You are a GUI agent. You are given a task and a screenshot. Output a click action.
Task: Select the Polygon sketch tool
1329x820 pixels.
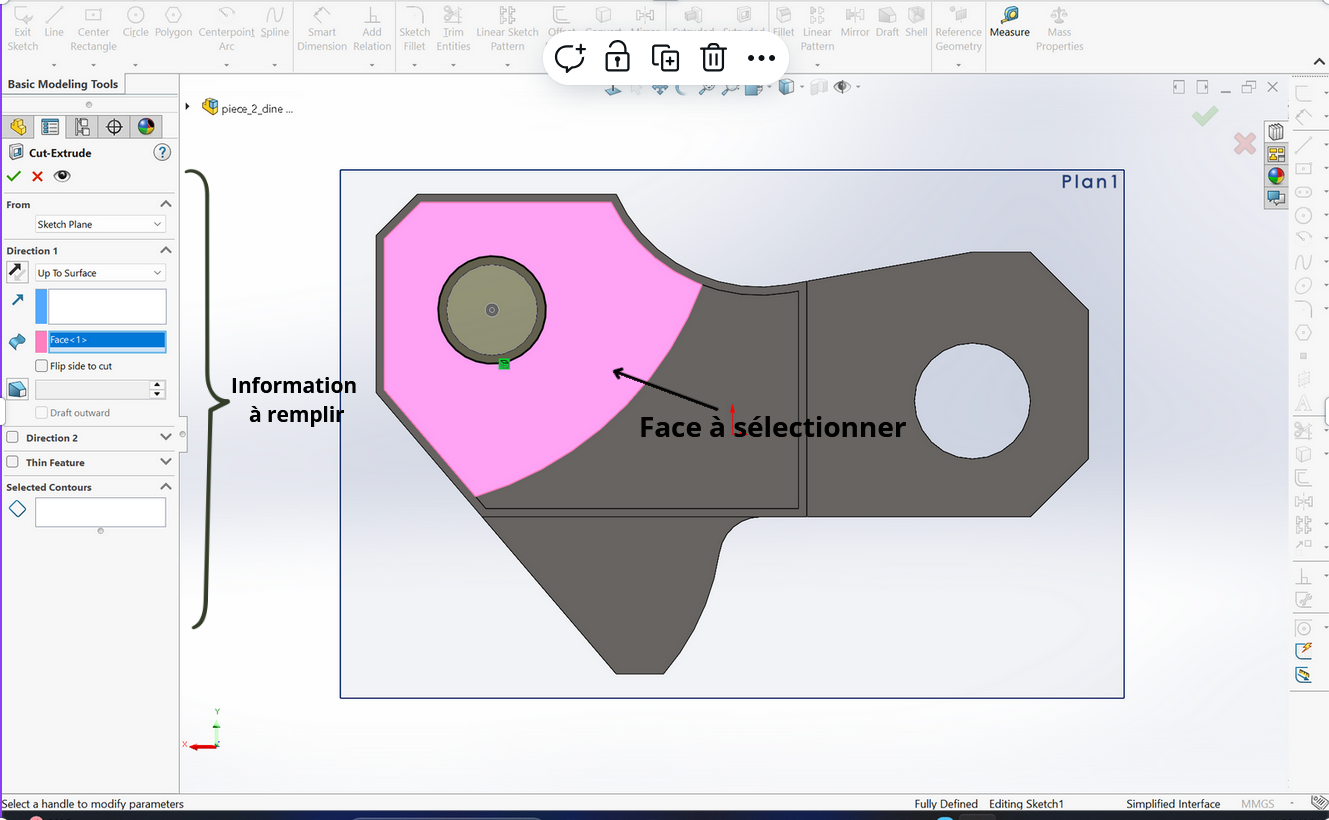coord(173,22)
